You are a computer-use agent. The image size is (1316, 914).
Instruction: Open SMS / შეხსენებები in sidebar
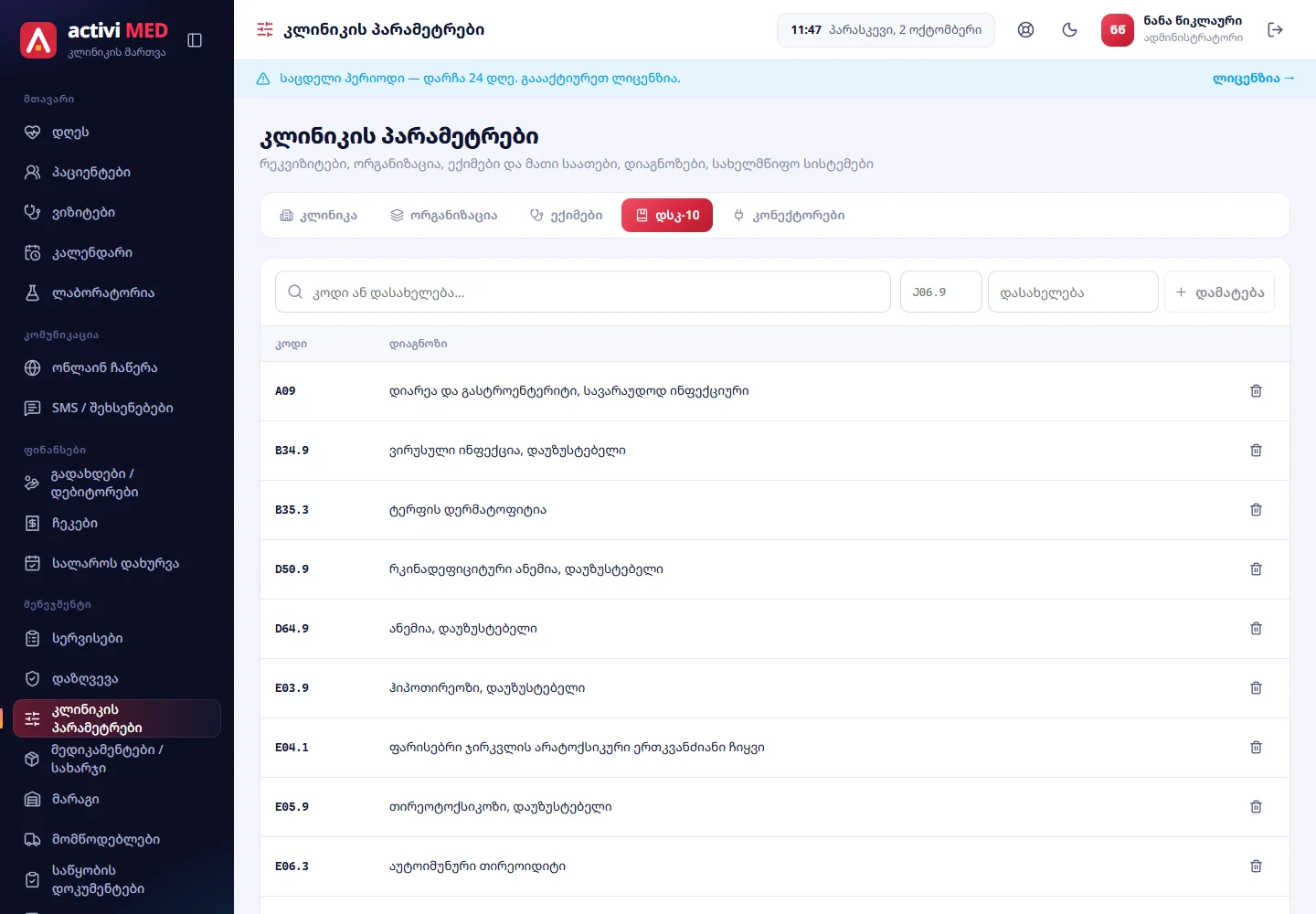117,409
